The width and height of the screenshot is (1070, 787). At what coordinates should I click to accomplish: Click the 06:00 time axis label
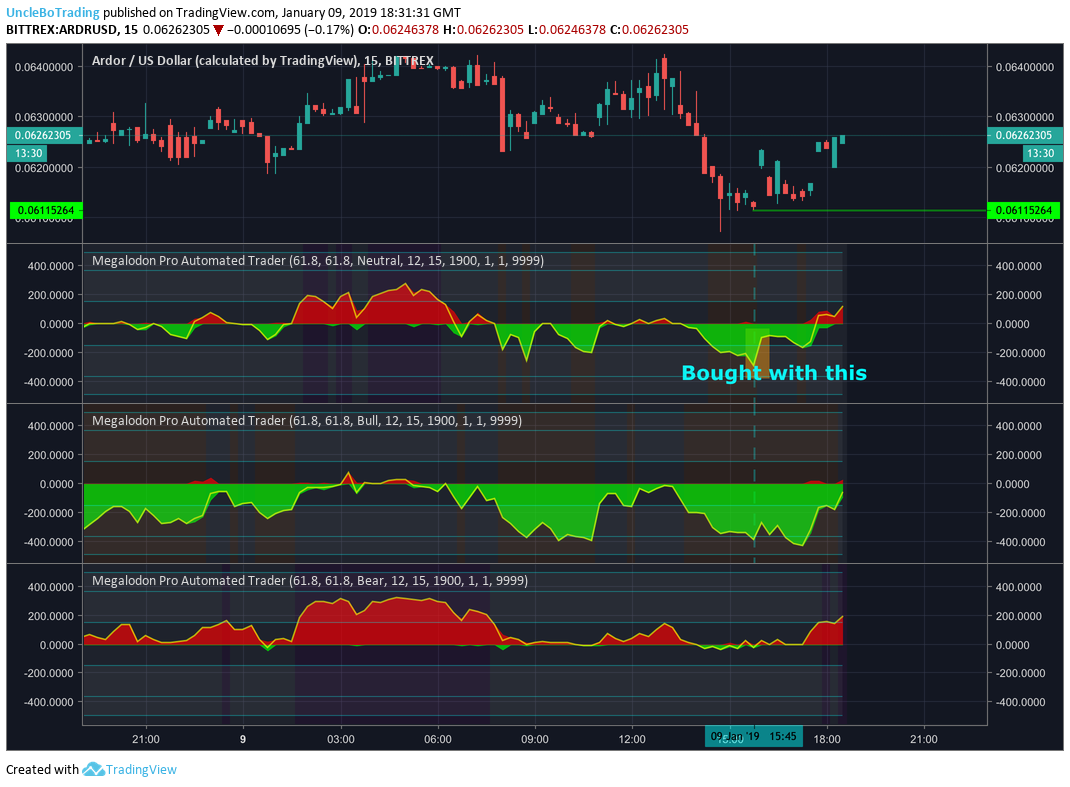pos(437,739)
